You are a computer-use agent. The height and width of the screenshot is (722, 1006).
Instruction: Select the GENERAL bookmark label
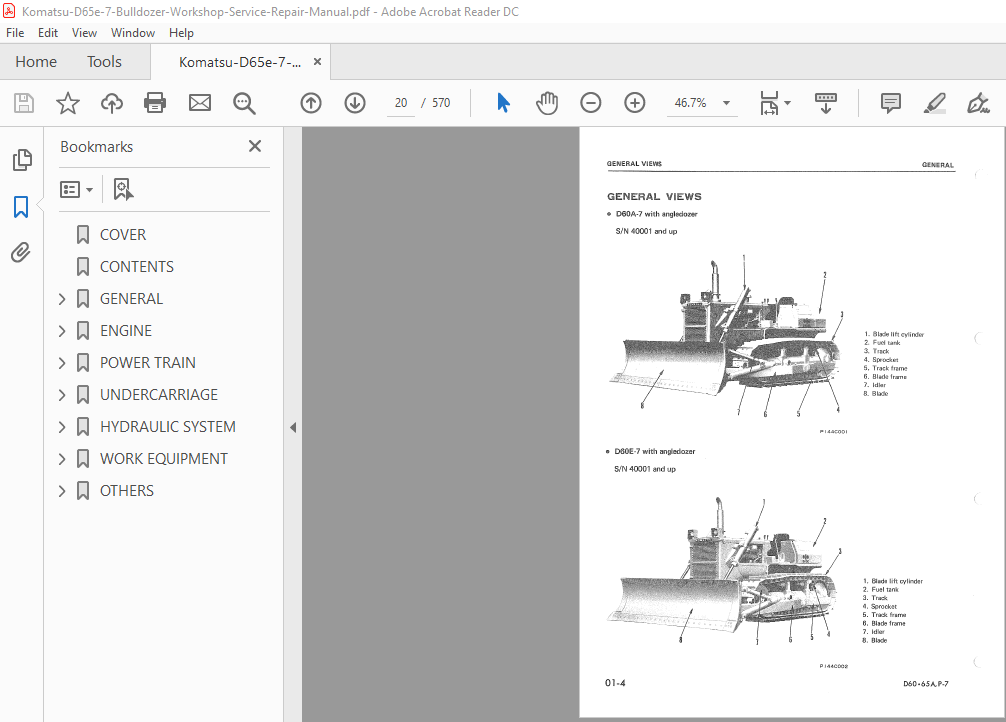(132, 299)
